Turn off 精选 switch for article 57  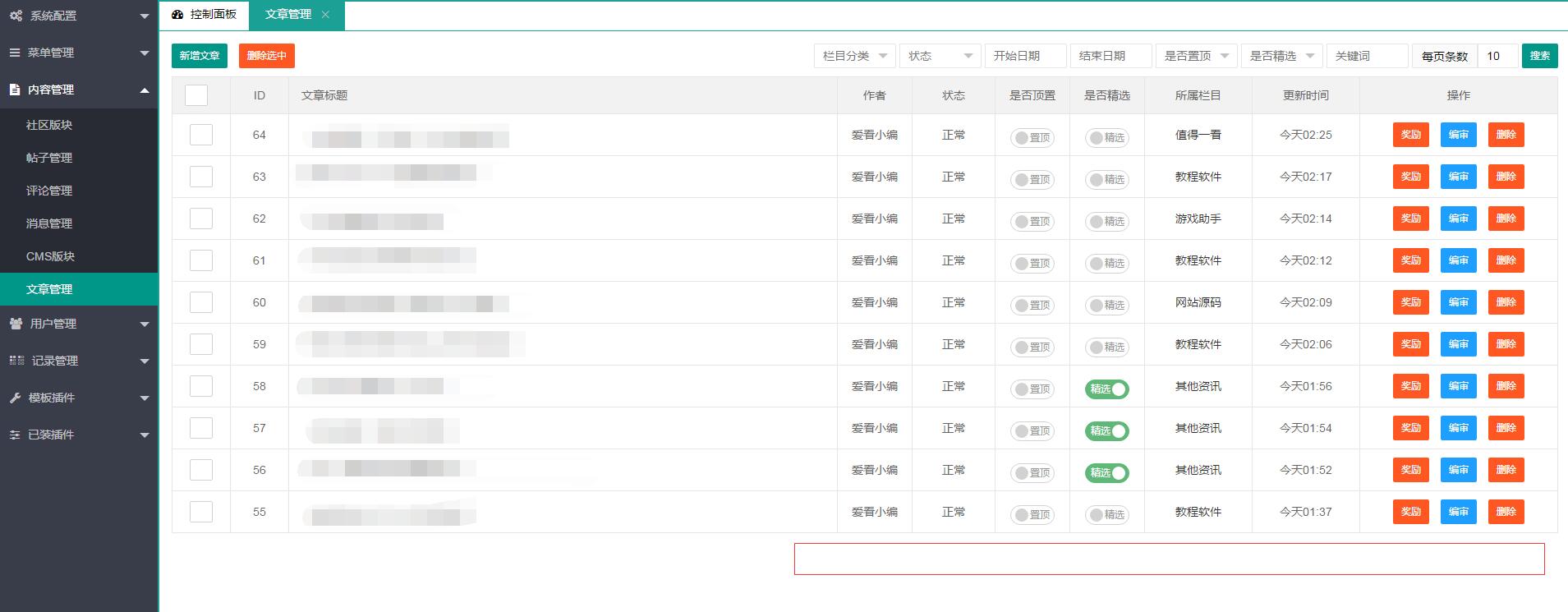(1107, 430)
